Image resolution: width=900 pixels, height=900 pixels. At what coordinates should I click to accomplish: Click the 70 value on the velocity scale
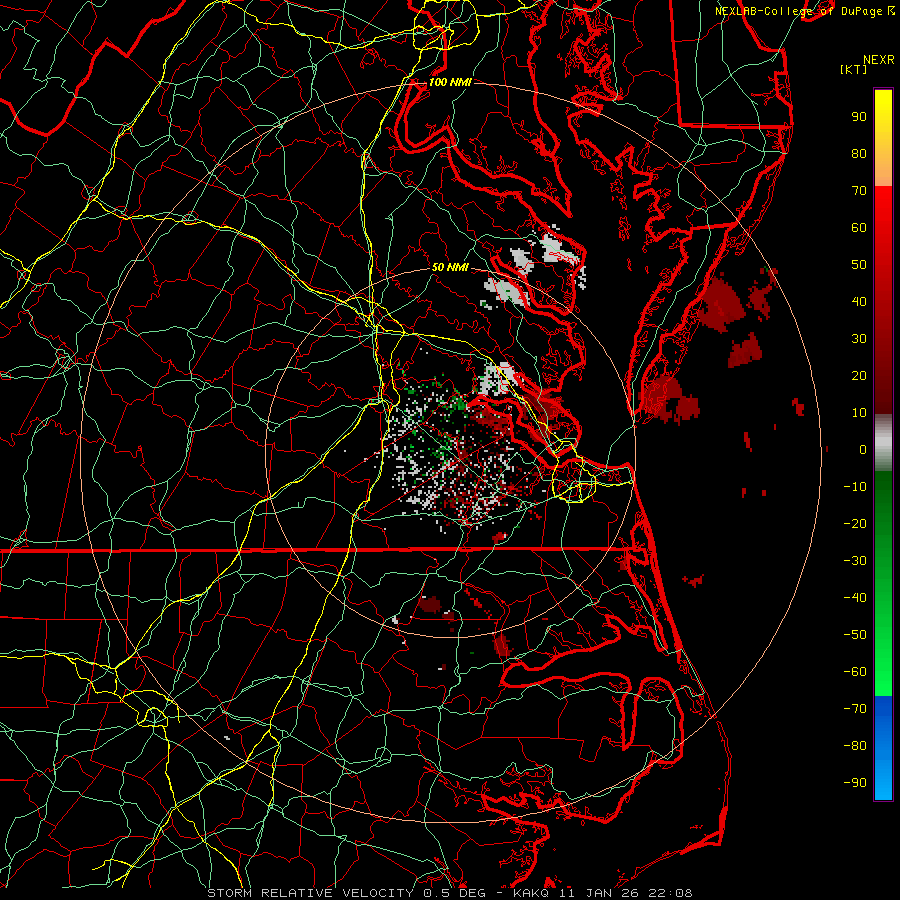[x=859, y=191]
